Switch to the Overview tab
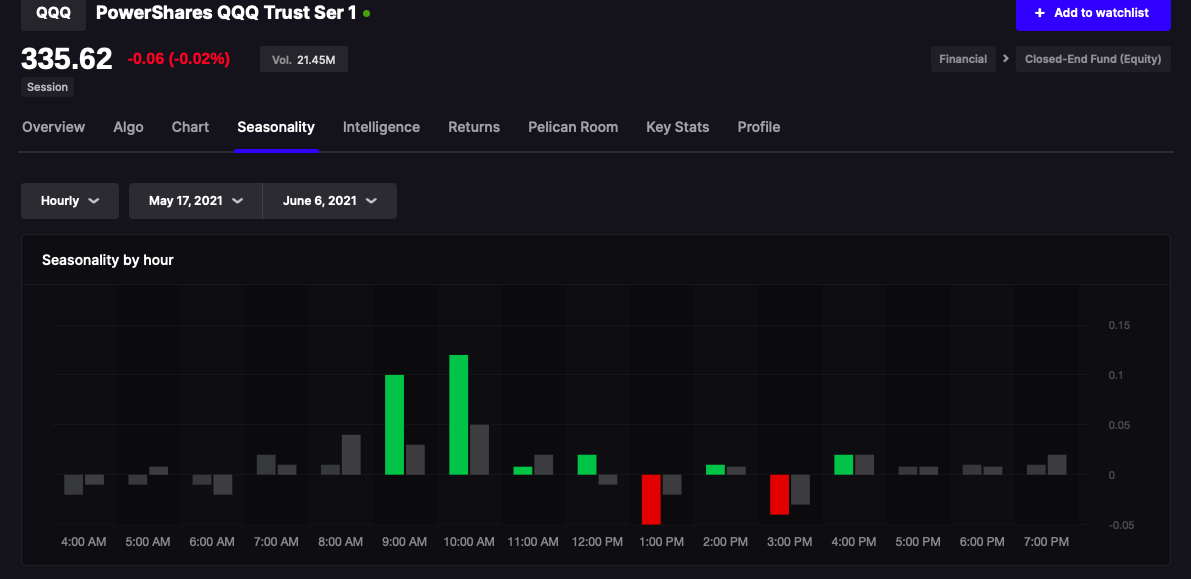The height and width of the screenshot is (579, 1191). tap(53, 127)
